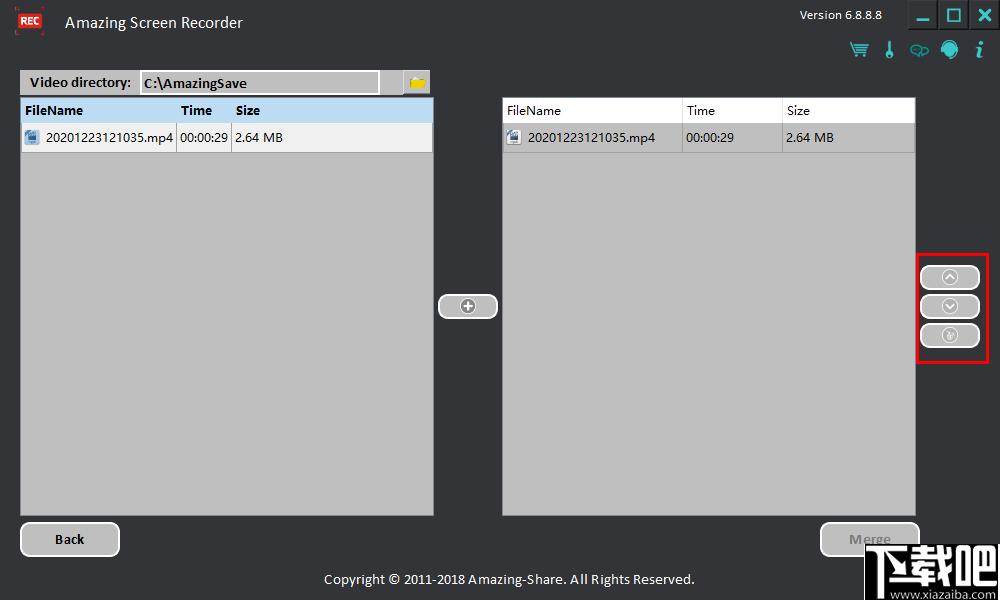Click 2.64 MB size in right list

tap(809, 138)
